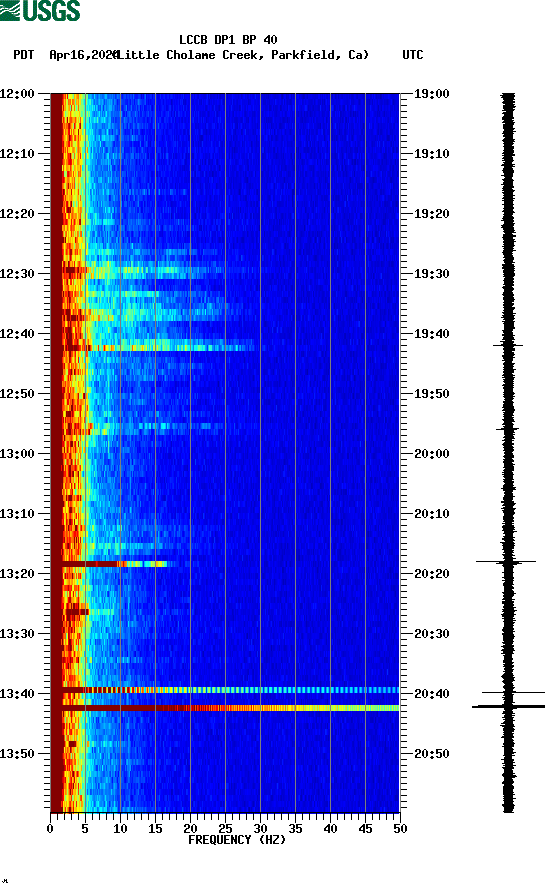Click the yellow-green event band near 12:42

click(x=158, y=346)
